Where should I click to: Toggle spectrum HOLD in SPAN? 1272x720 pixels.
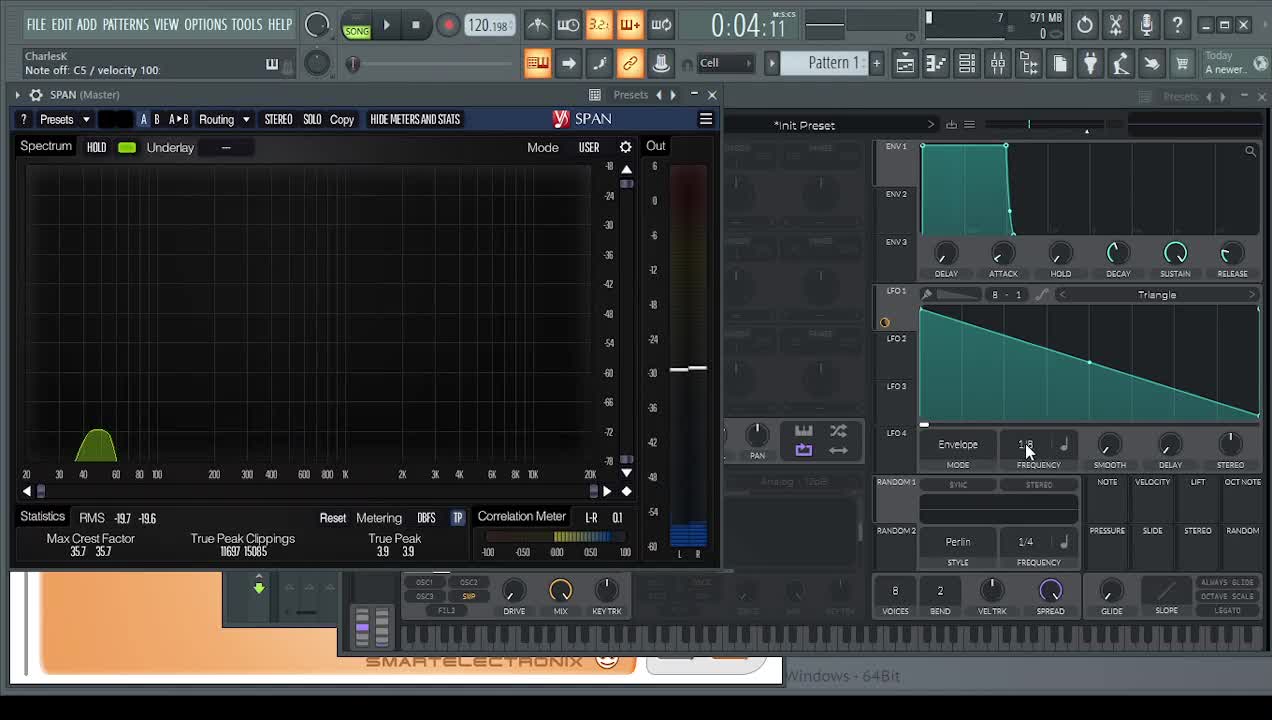point(96,147)
